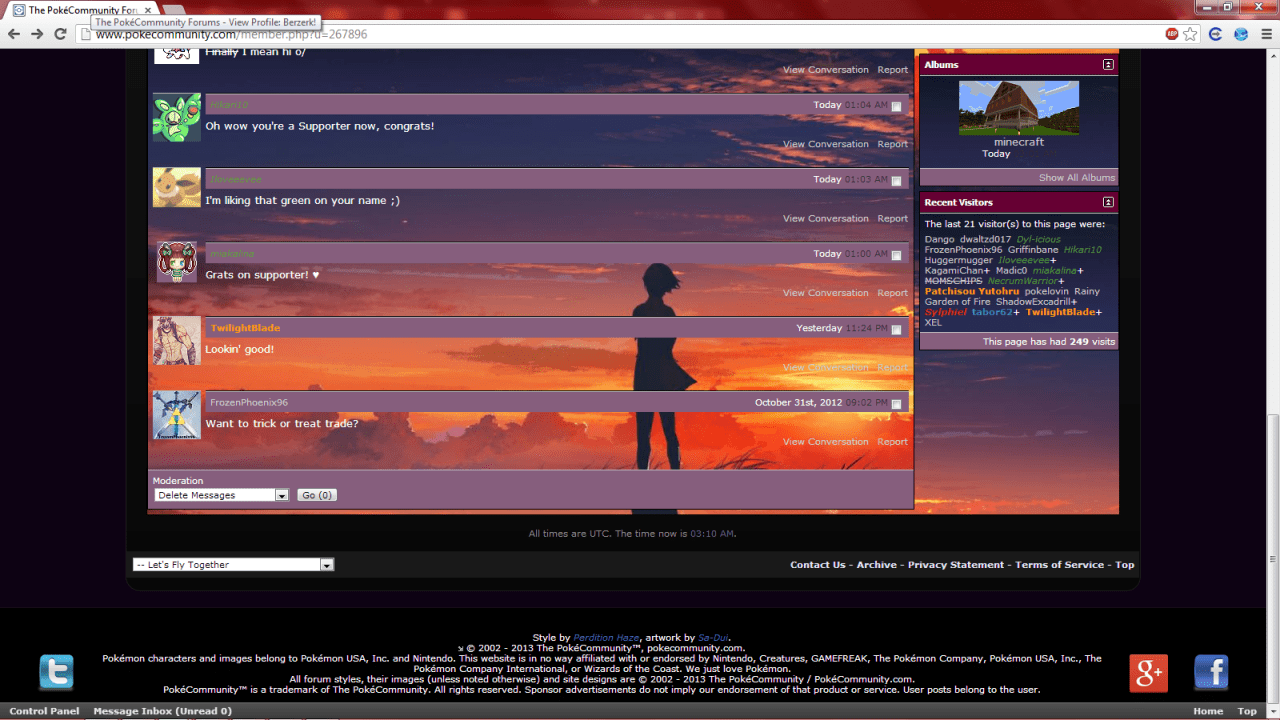
Task: Open the Twitter icon in the footer
Action: tap(56, 673)
